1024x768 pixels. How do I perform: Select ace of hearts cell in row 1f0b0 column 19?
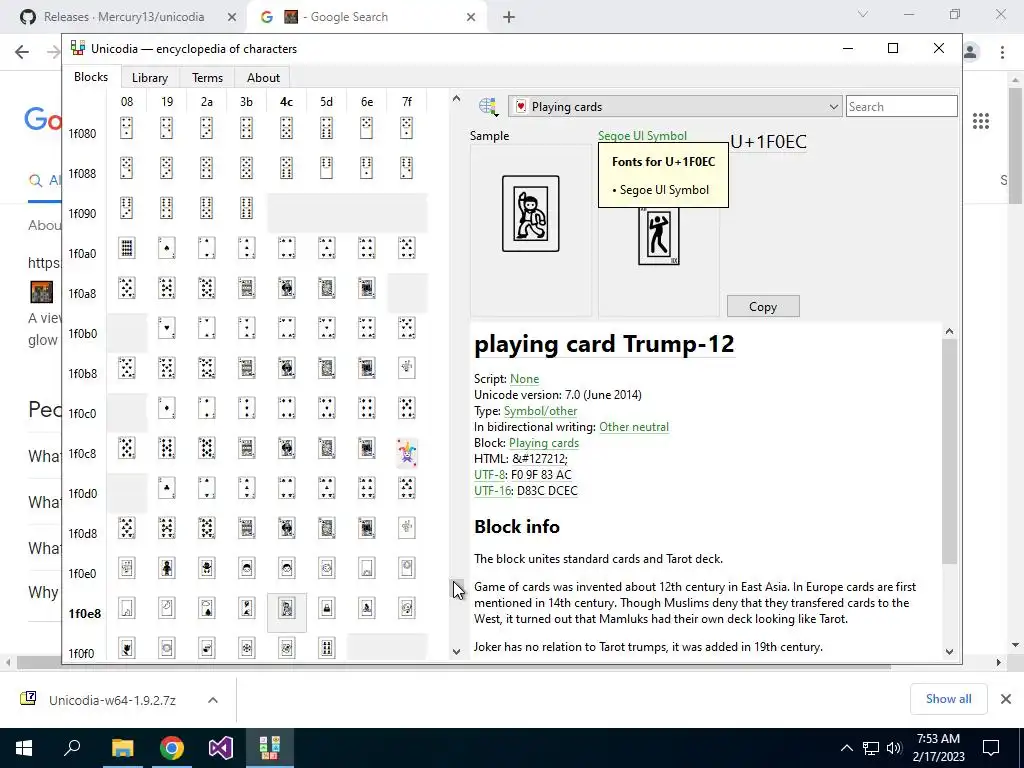pyautogui.click(x=167, y=328)
